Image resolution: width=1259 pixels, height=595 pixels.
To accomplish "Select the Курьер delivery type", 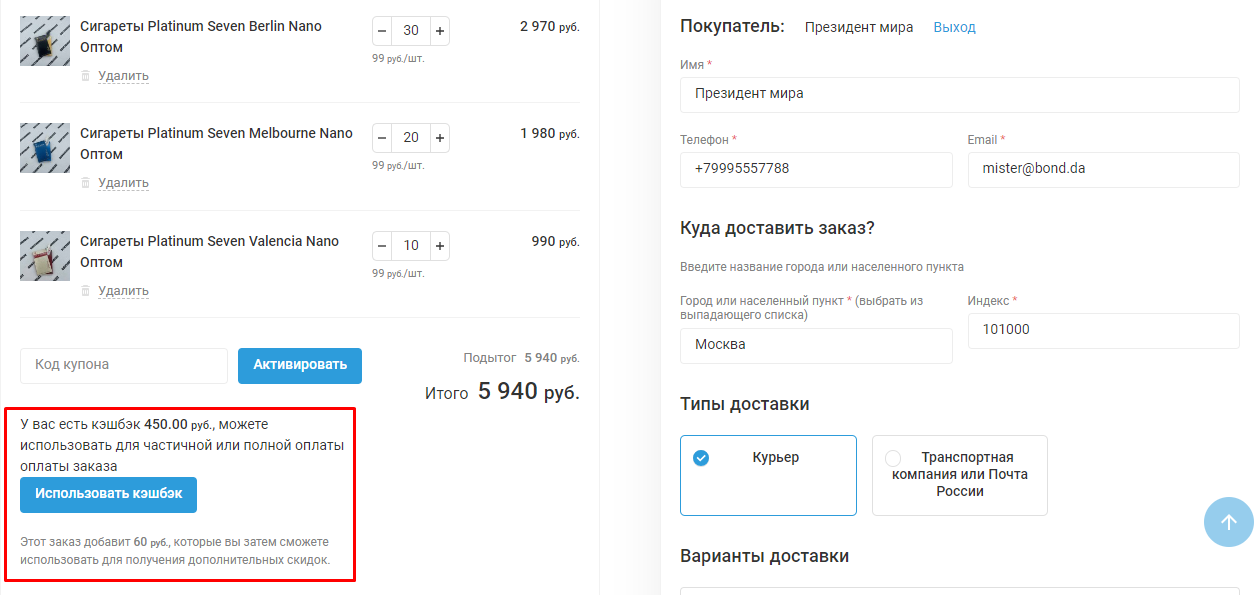I will [x=768, y=475].
